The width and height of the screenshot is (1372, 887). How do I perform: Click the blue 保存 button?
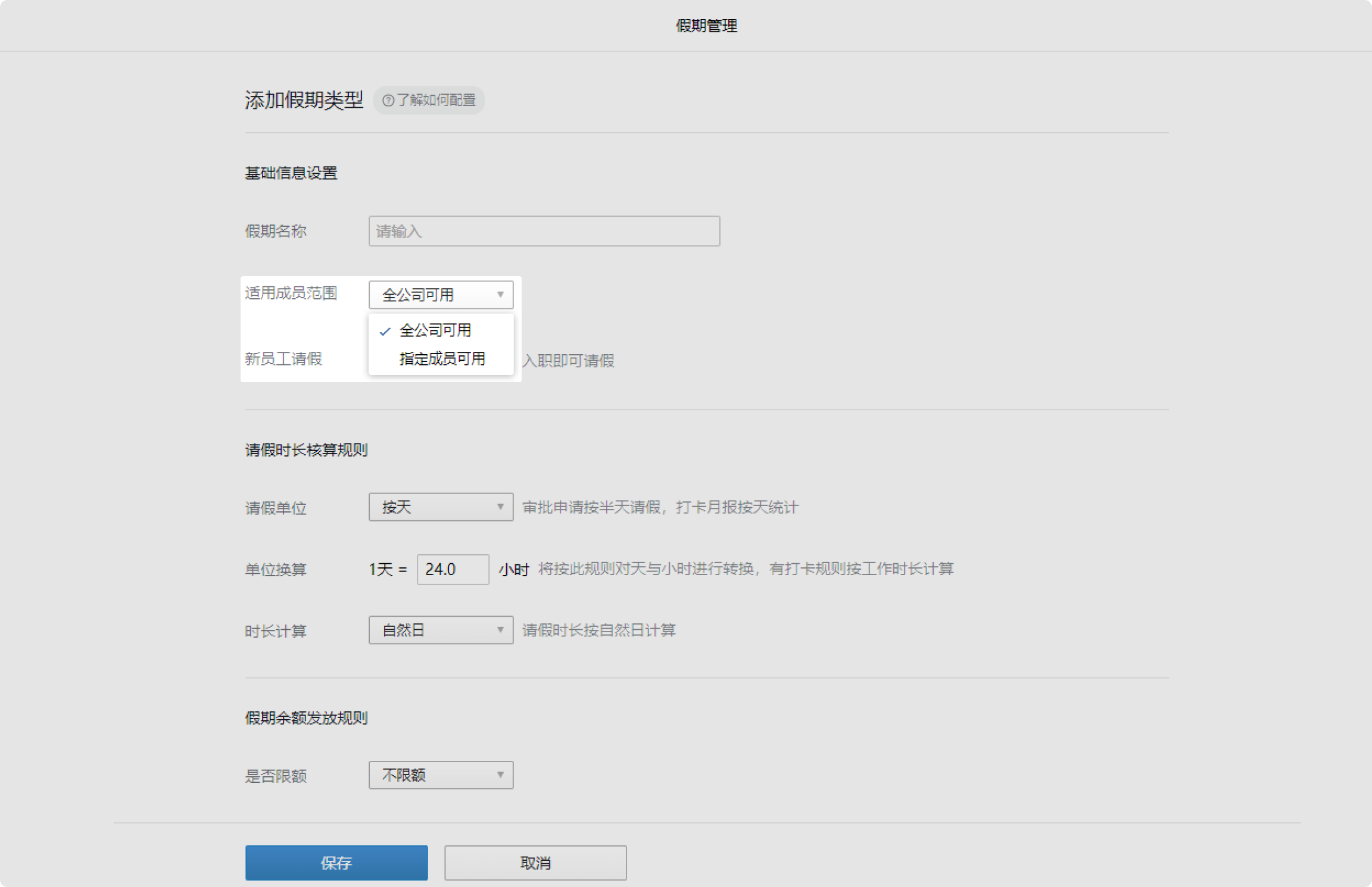coord(336,863)
